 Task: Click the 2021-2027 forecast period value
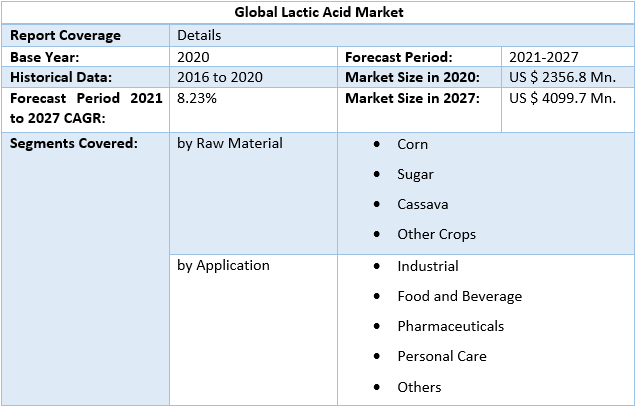point(543,57)
